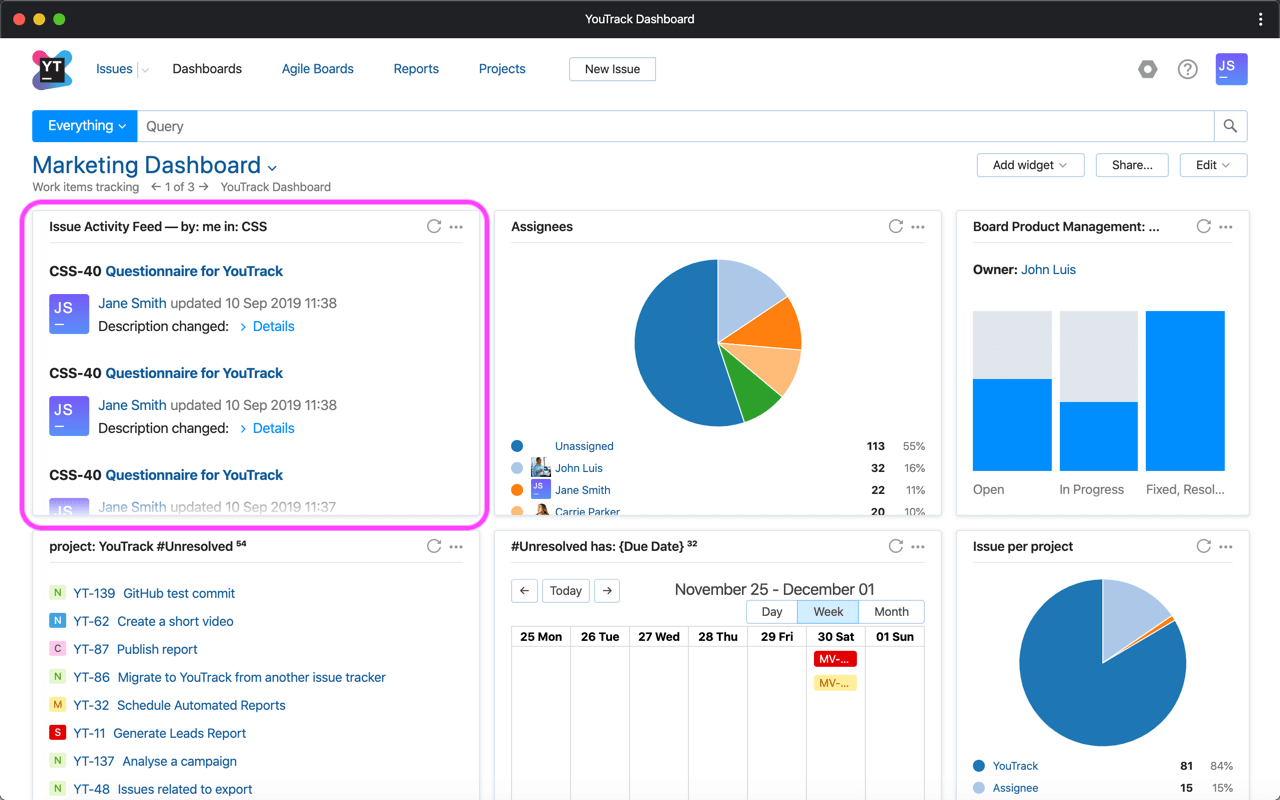Switch calendar to Month view

pyautogui.click(x=891, y=612)
